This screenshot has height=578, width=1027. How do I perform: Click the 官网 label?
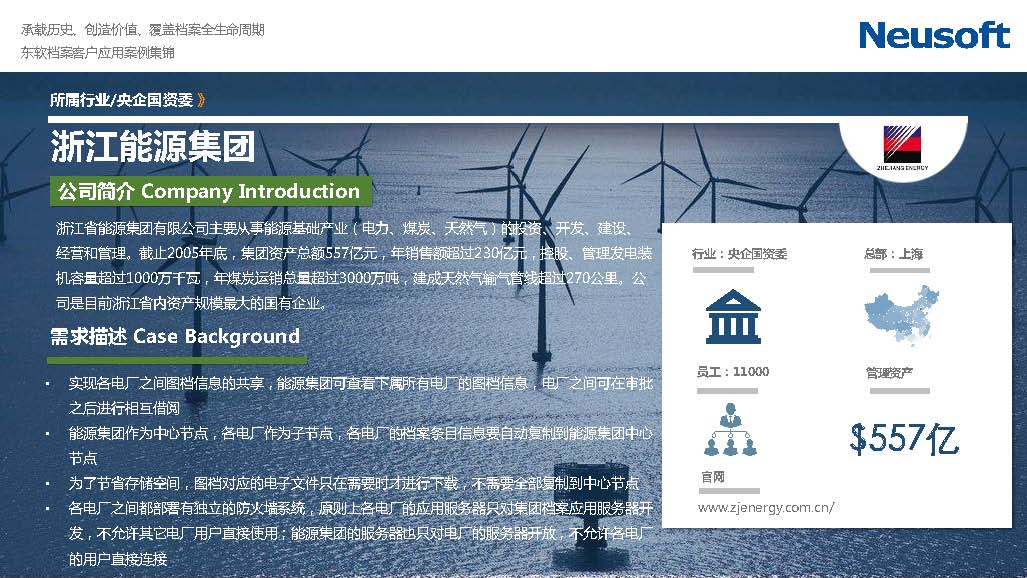click(x=713, y=477)
